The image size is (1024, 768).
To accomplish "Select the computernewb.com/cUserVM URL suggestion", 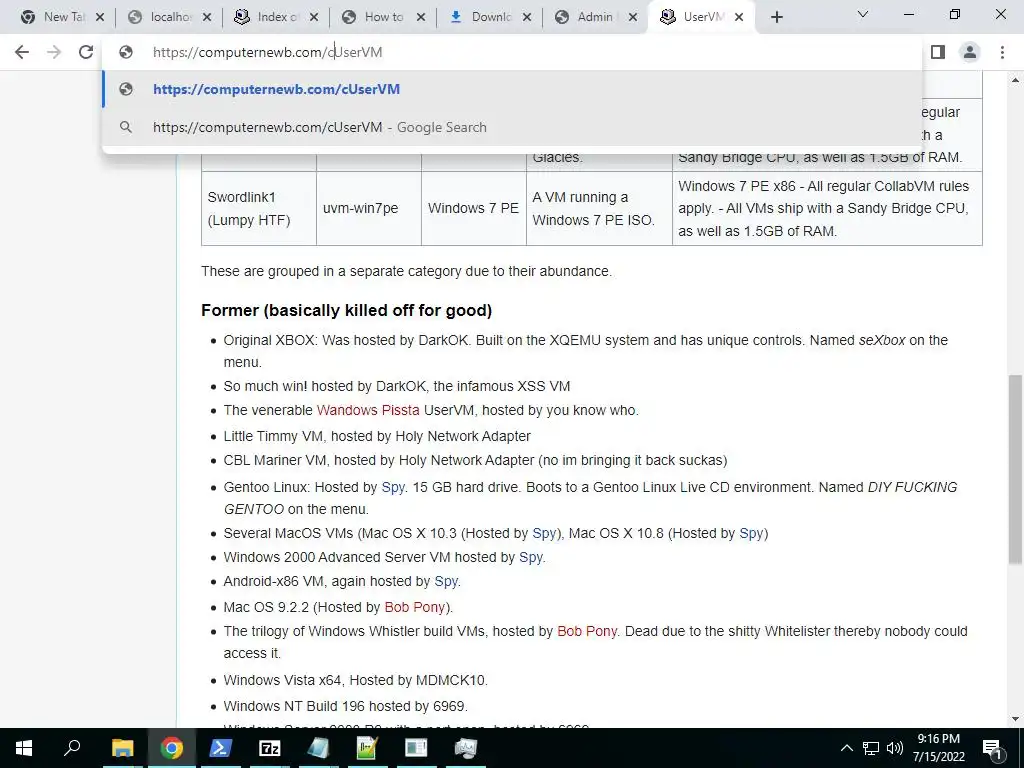I will pos(512,89).
